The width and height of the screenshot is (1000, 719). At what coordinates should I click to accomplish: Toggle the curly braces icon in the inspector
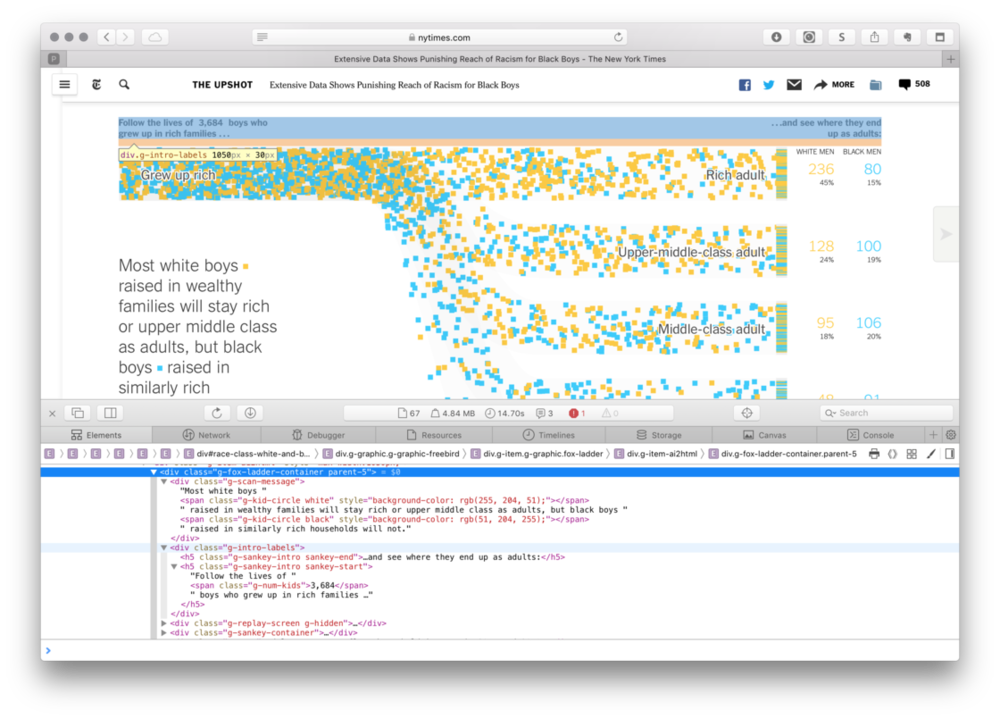892,454
